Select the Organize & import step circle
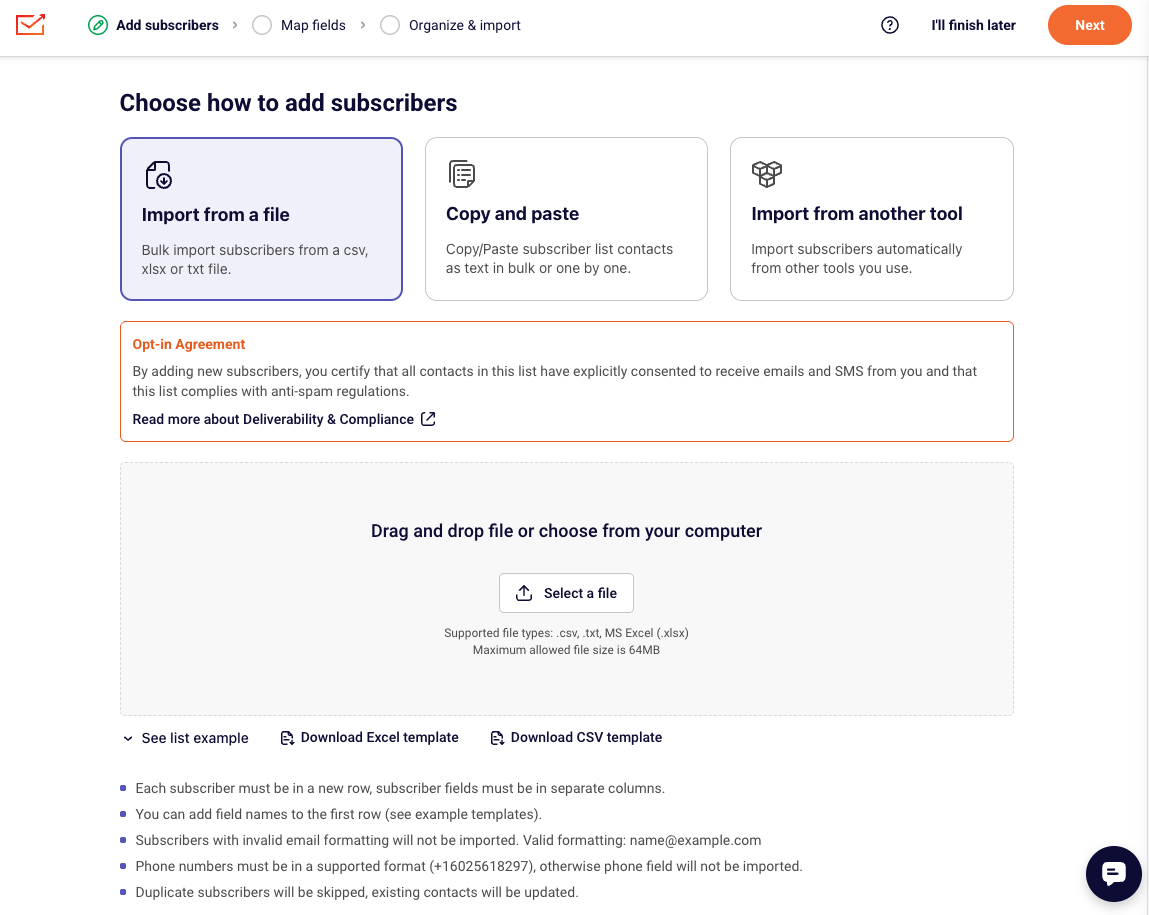 (390, 25)
